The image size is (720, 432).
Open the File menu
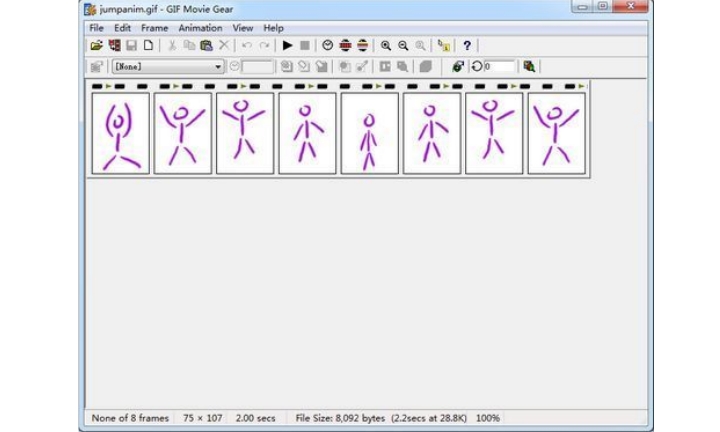pyautogui.click(x=96, y=28)
